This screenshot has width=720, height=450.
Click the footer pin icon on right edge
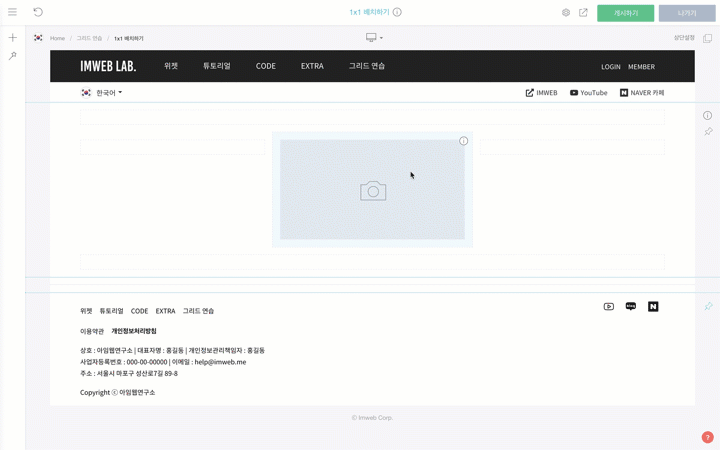pyautogui.click(x=708, y=306)
